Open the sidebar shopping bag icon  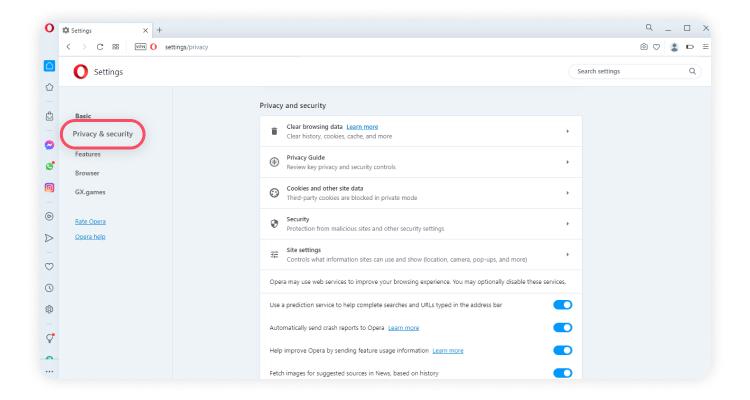pyautogui.click(x=49, y=116)
